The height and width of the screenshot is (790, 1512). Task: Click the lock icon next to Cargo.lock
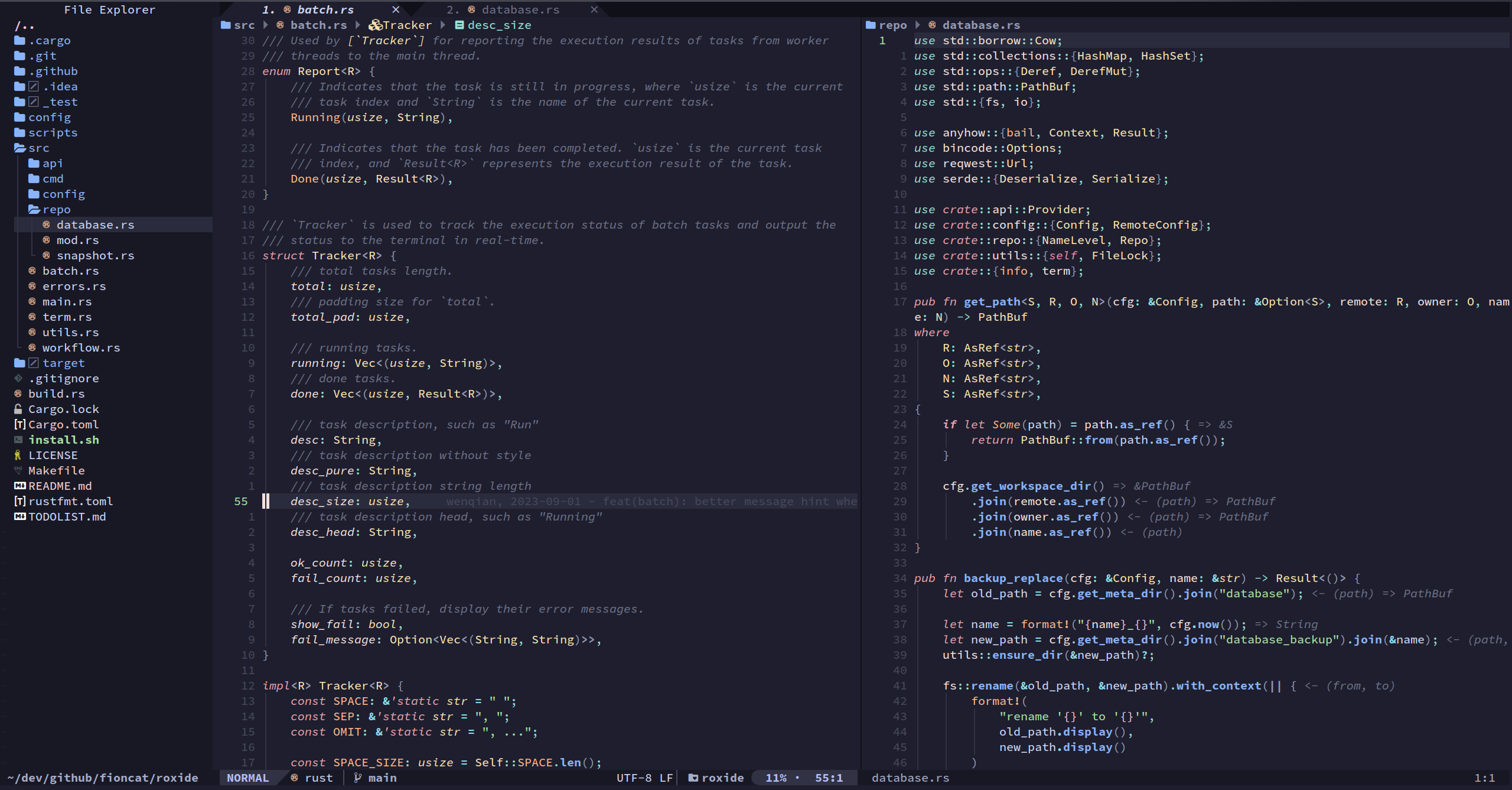click(x=18, y=409)
